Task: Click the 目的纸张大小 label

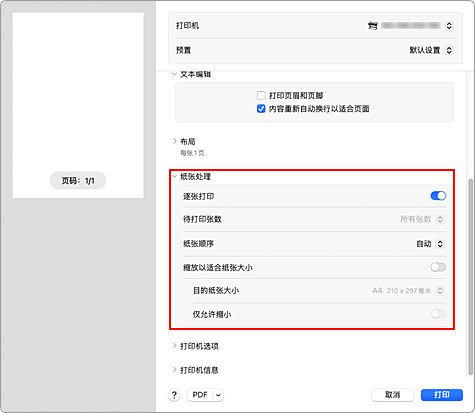Action: 216,291
